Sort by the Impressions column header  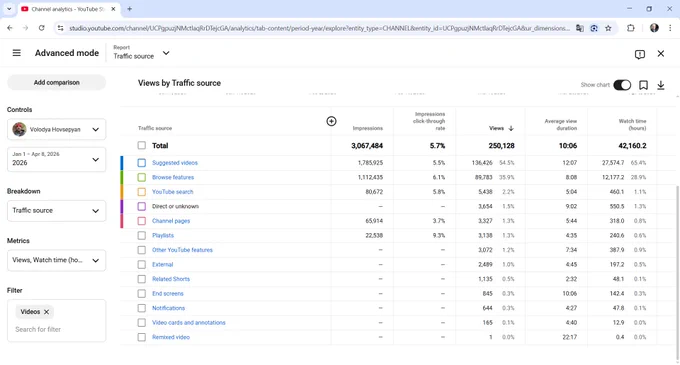click(x=368, y=128)
